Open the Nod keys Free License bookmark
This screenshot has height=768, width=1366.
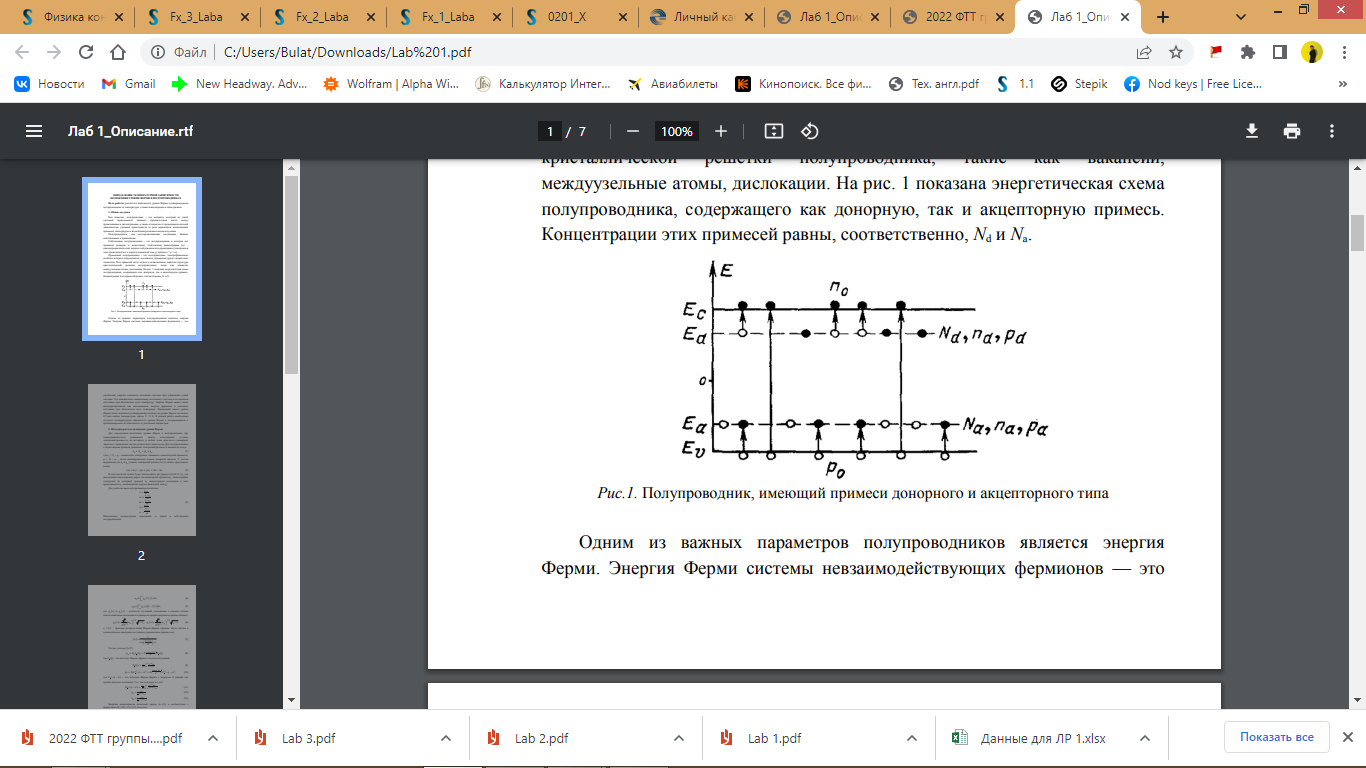[x=1194, y=84]
